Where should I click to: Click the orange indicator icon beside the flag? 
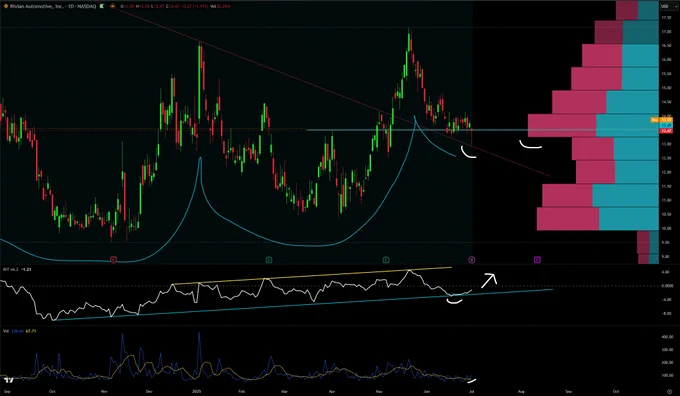(112, 7)
